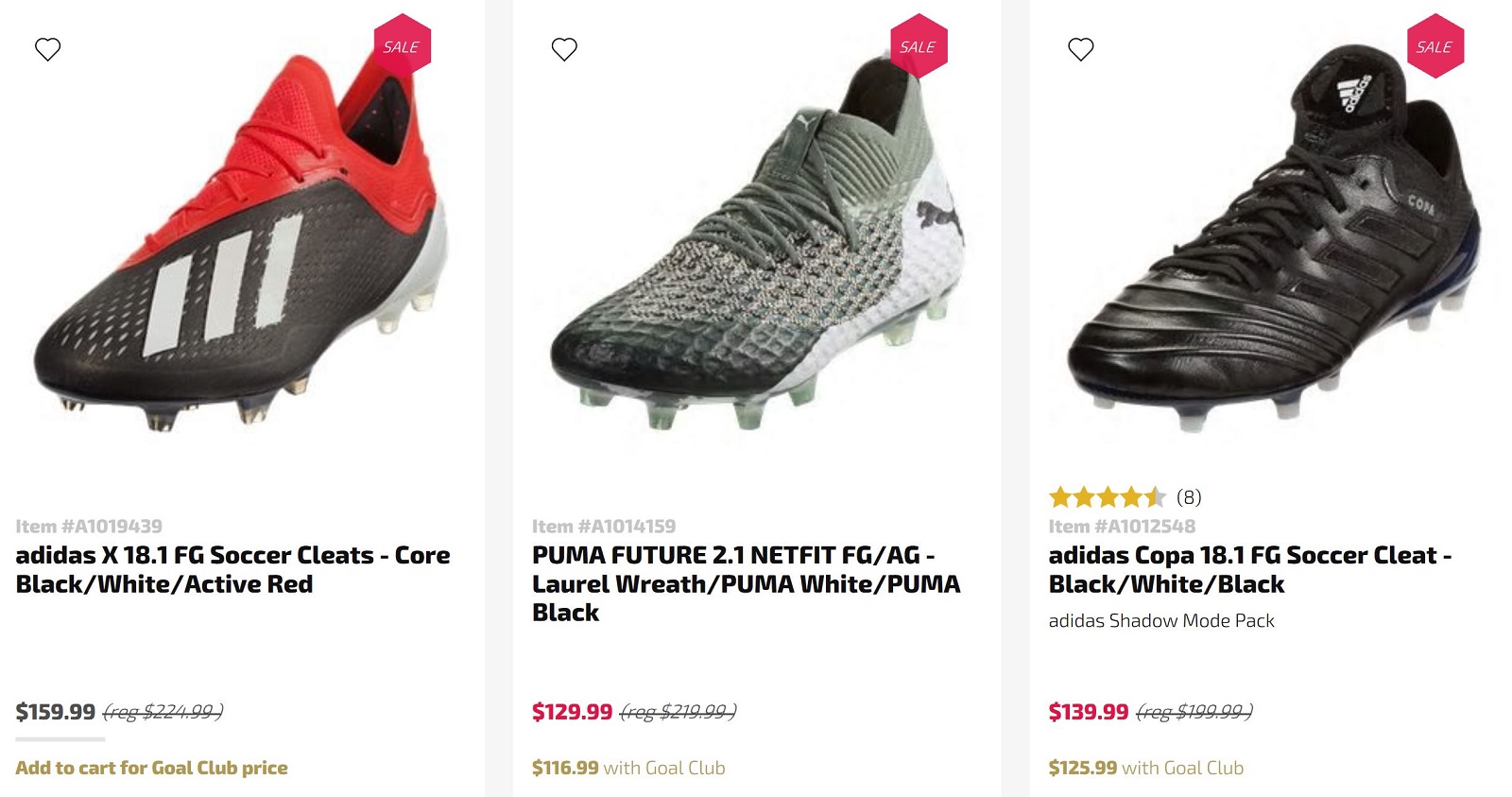Screen dimensions: 1512x797
Task: Click Add to cart for Goal Club price
Action: 151,768
